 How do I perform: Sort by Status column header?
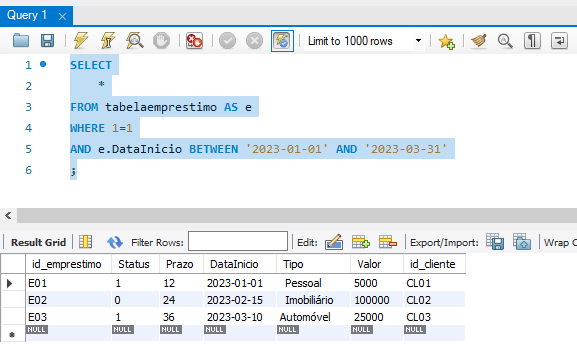[x=135, y=264]
